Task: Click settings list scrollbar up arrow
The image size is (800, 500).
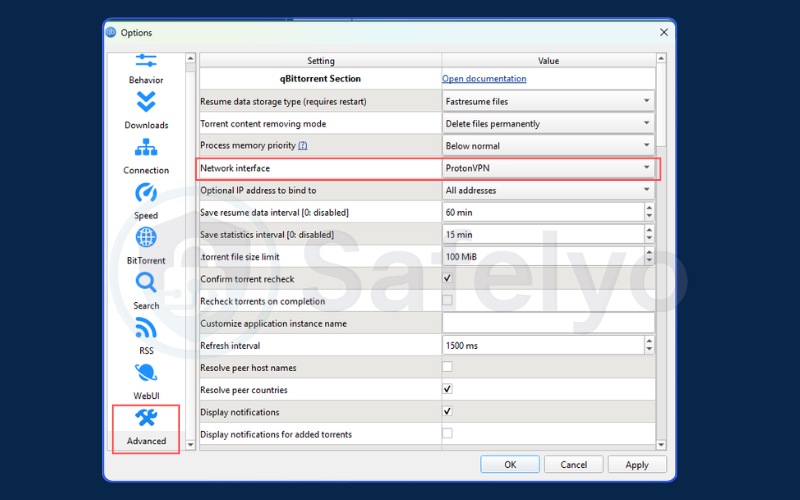Action: (x=661, y=58)
